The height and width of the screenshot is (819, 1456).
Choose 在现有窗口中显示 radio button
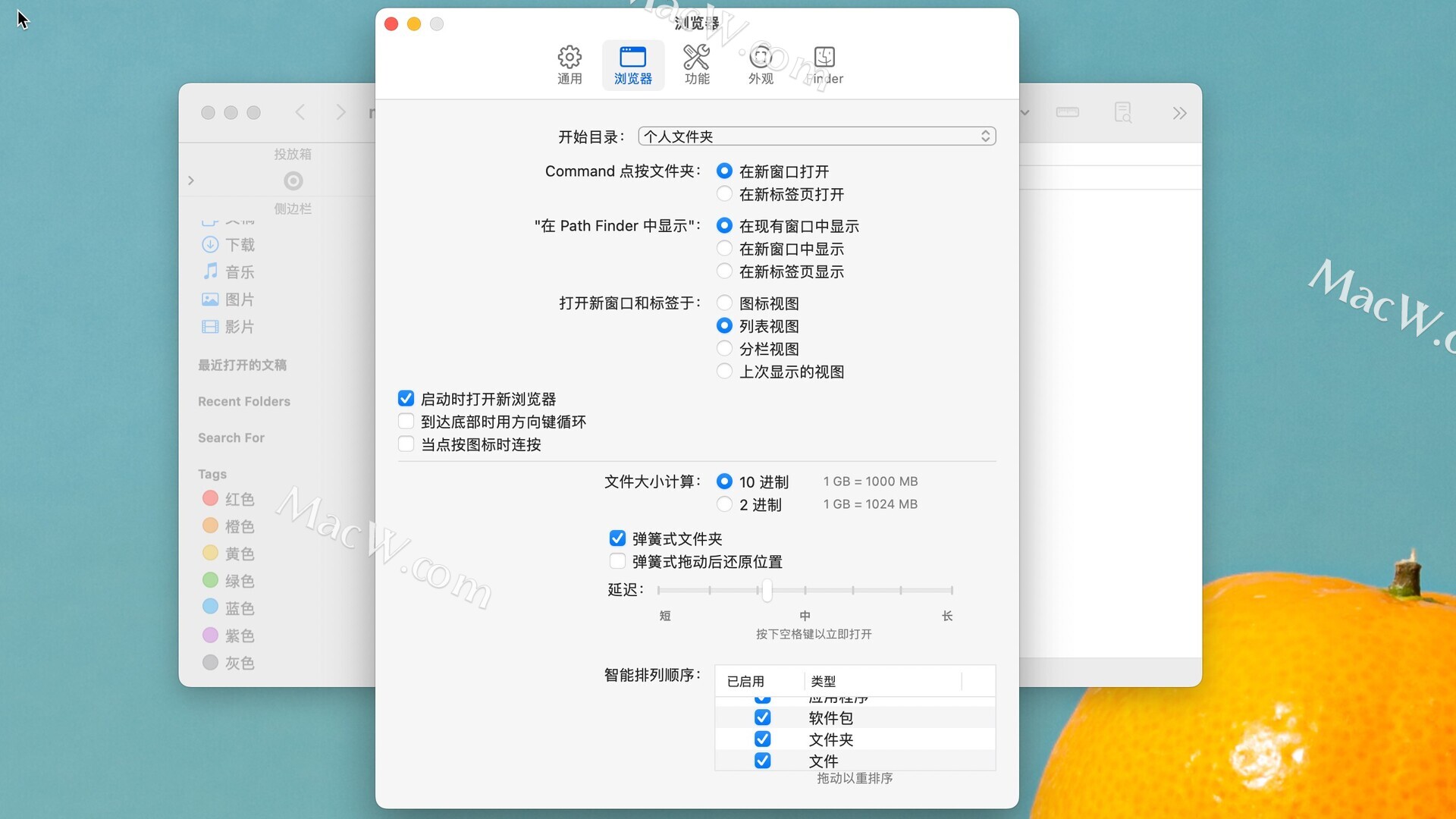(724, 226)
